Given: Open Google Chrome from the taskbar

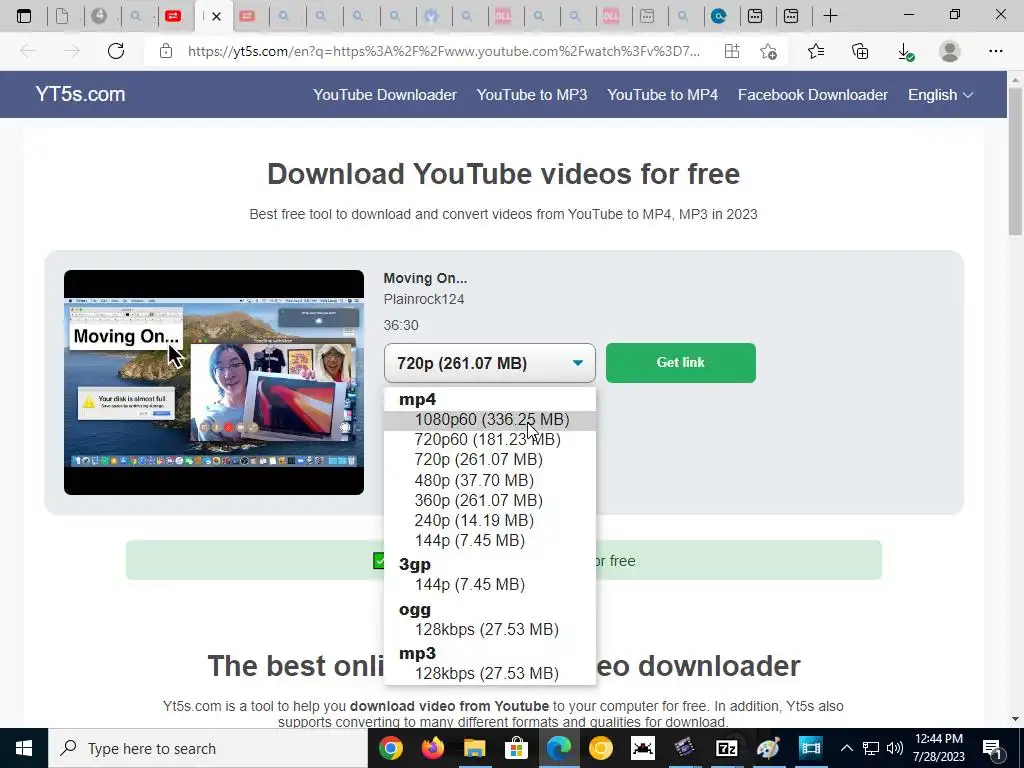Looking at the screenshot, I should click(x=391, y=748).
